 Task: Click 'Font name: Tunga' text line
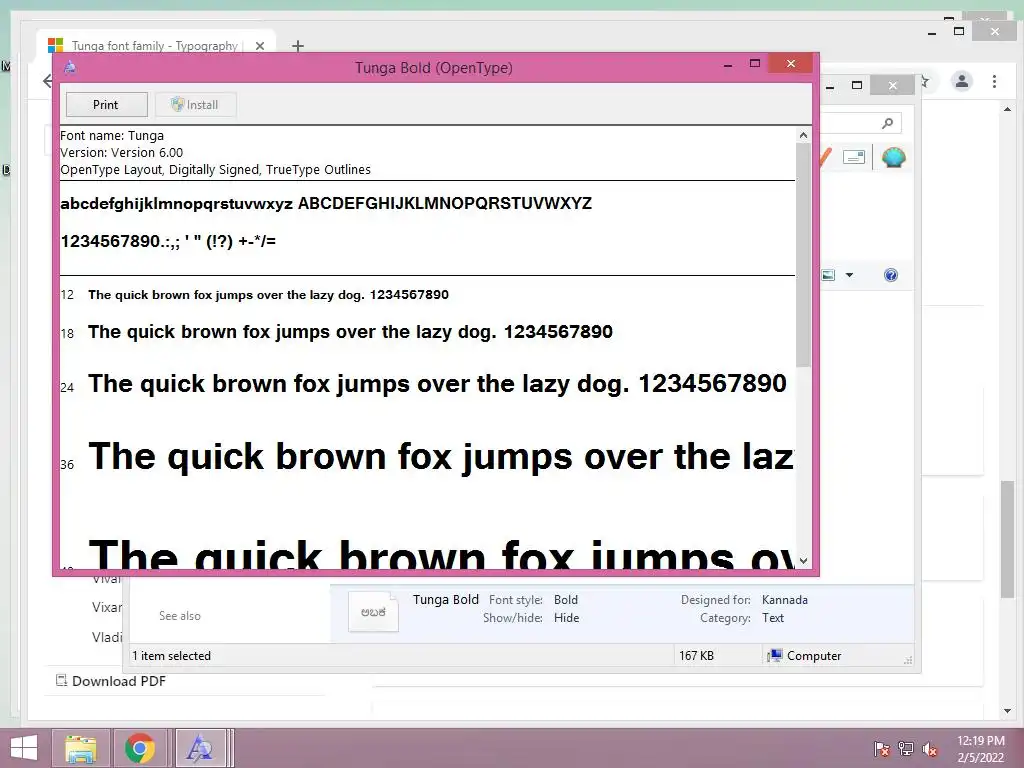[x=112, y=136]
